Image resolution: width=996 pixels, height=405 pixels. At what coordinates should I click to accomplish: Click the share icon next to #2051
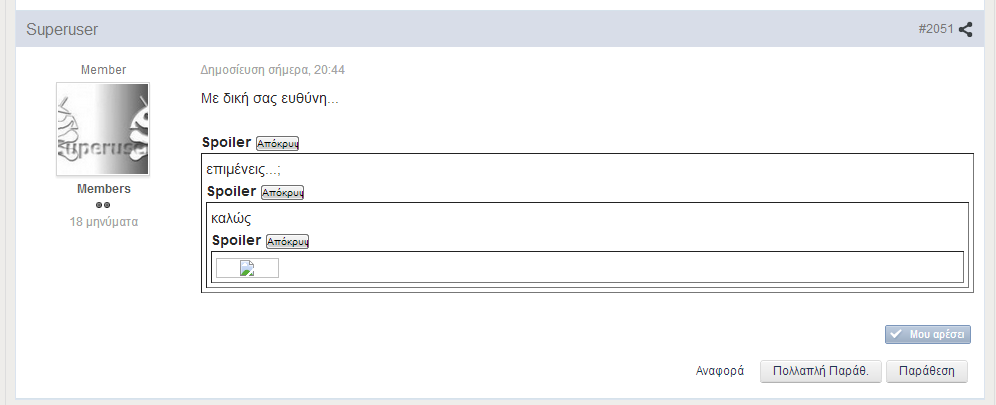[x=965, y=29]
